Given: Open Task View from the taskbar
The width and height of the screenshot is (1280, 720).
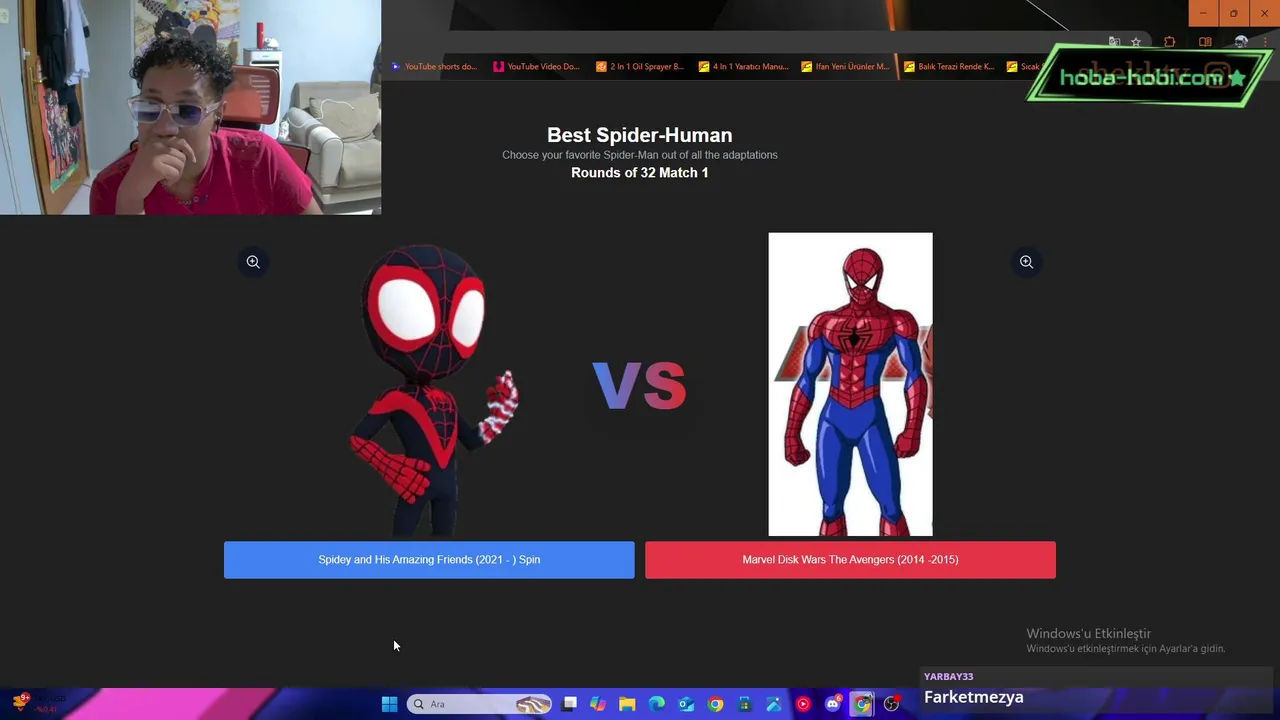Looking at the screenshot, I should click(x=570, y=704).
